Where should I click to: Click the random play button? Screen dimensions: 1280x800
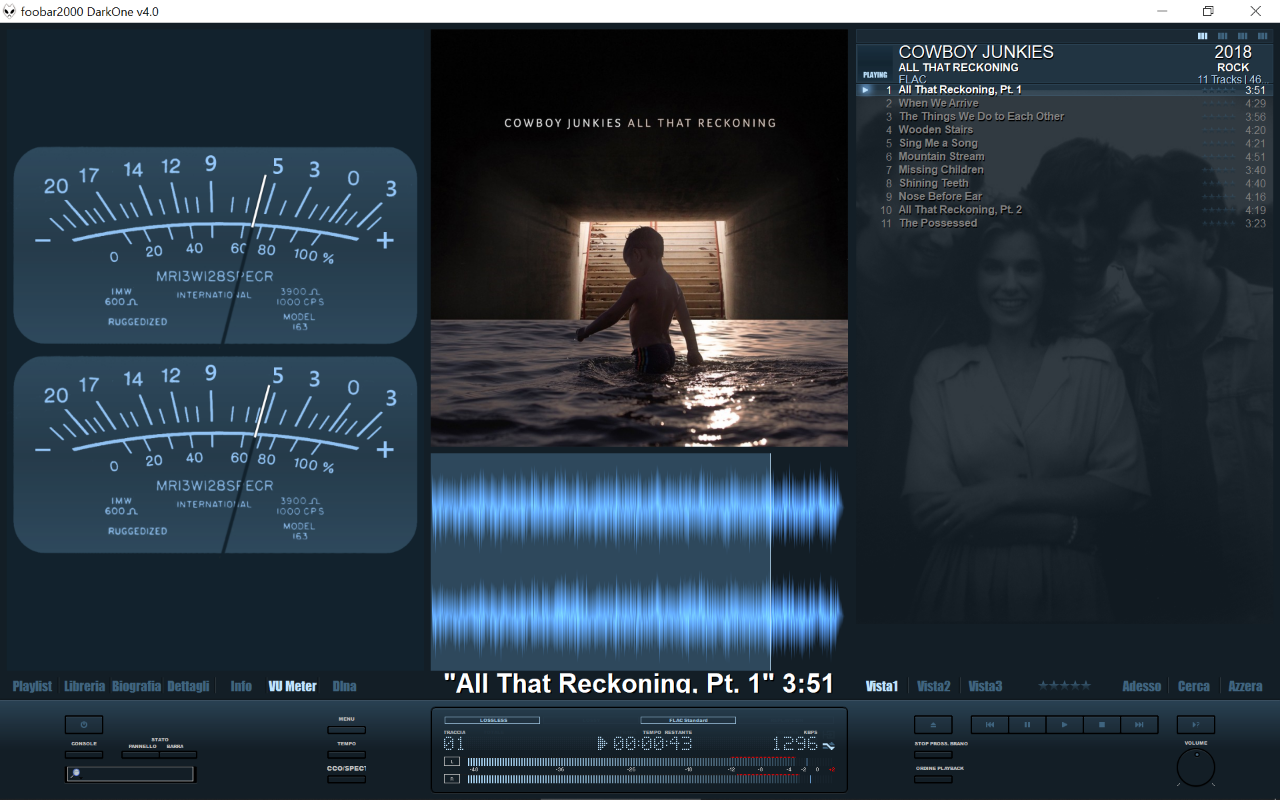[x=1195, y=725]
